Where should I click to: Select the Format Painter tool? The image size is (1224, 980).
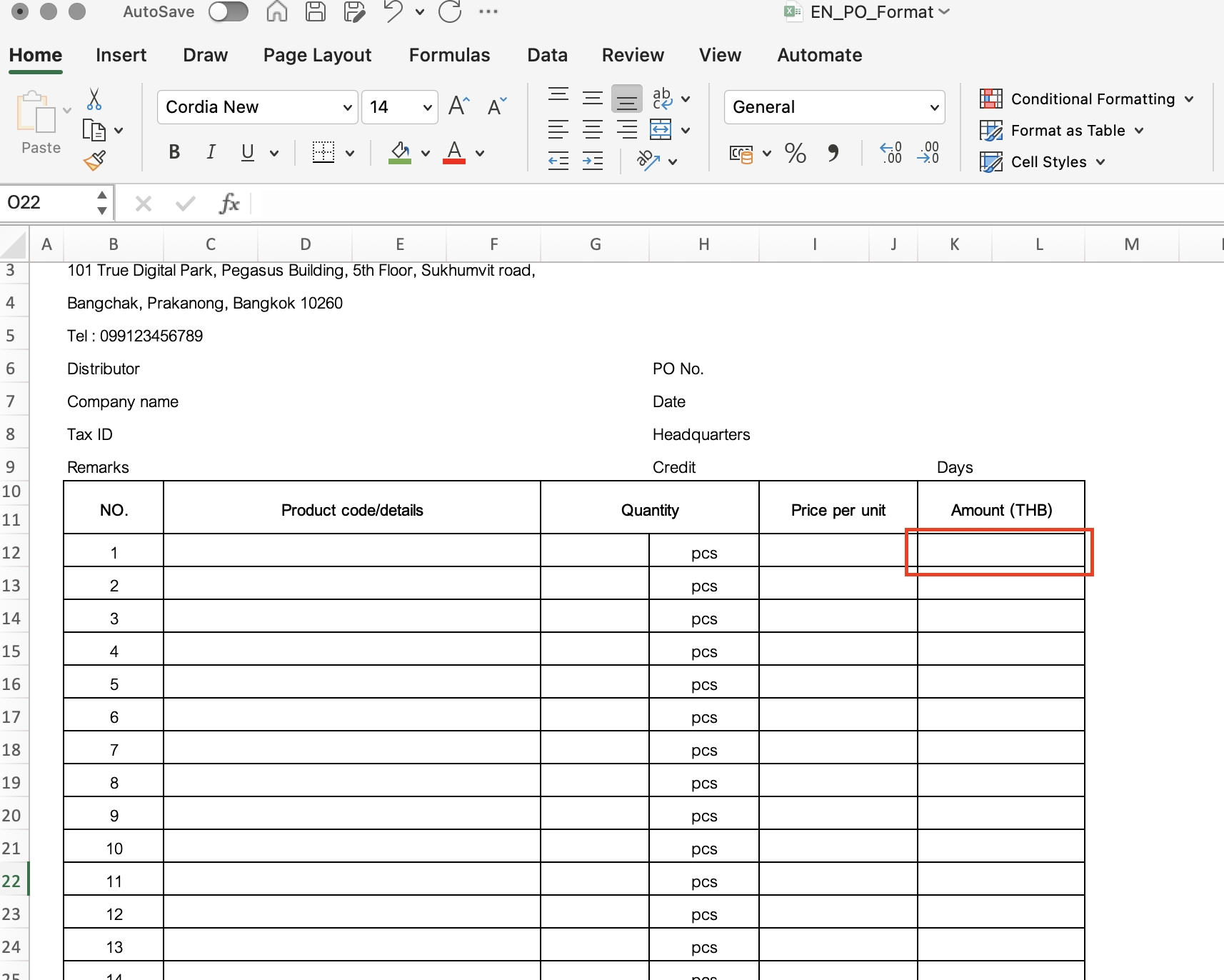(95, 160)
